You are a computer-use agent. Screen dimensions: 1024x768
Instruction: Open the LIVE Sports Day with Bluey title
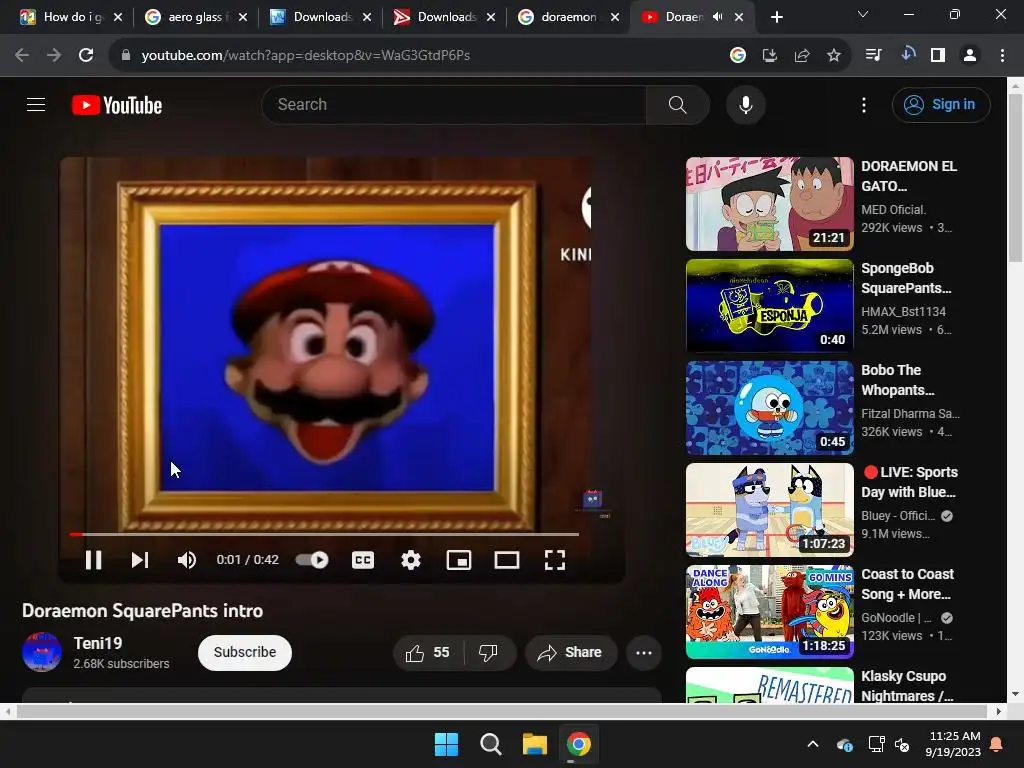pyautogui.click(x=910, y=482)
